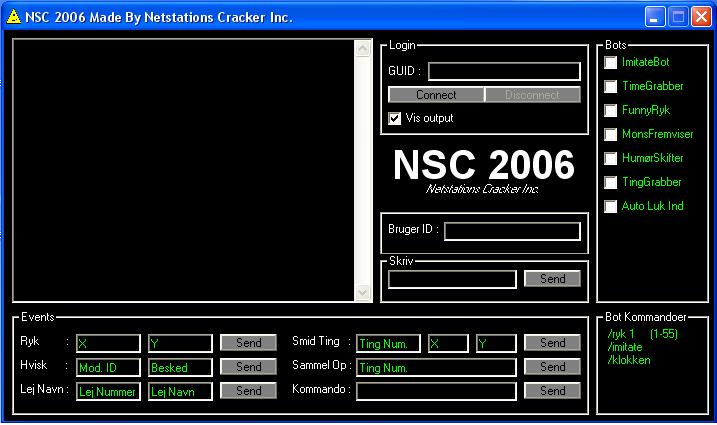This screenshot has height=425, width=717.
Task: Click the warning icon in title bar
Action: 14,17
